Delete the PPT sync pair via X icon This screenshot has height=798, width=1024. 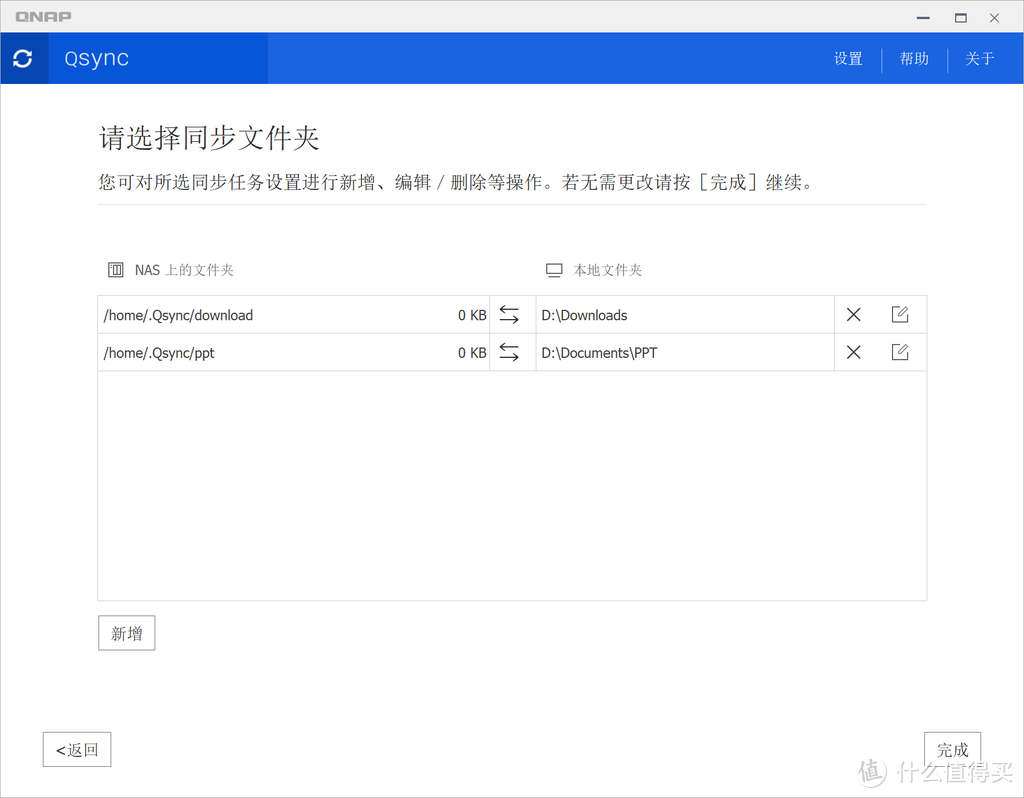click(853, 352)
